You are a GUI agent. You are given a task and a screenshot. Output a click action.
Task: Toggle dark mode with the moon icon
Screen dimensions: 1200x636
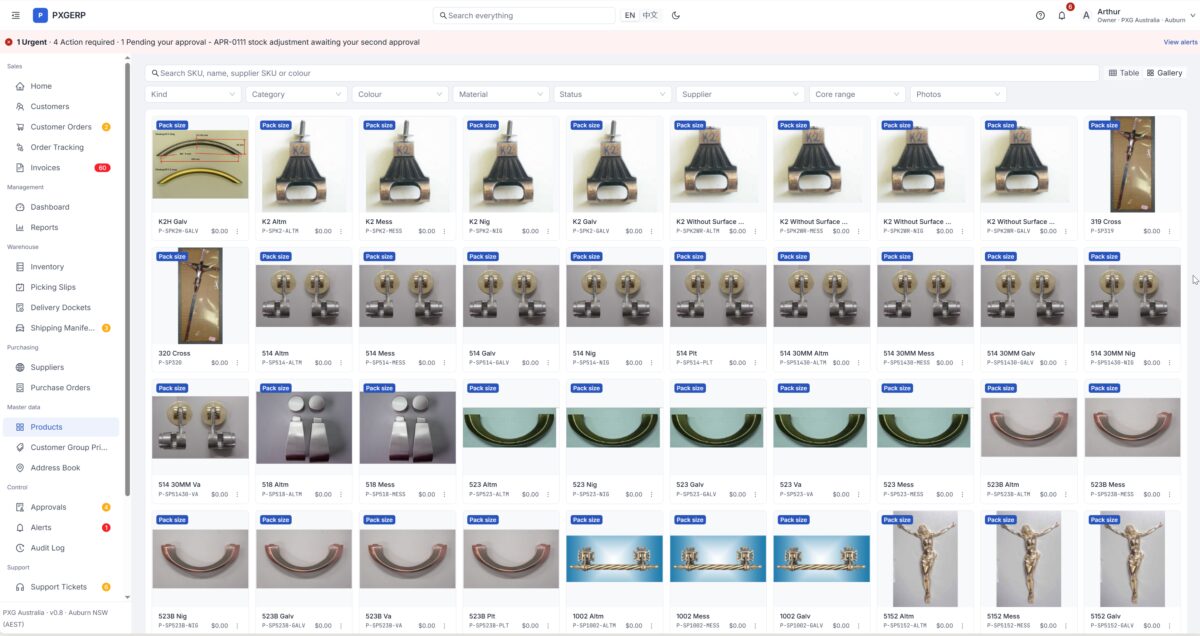tap(676, 15)
